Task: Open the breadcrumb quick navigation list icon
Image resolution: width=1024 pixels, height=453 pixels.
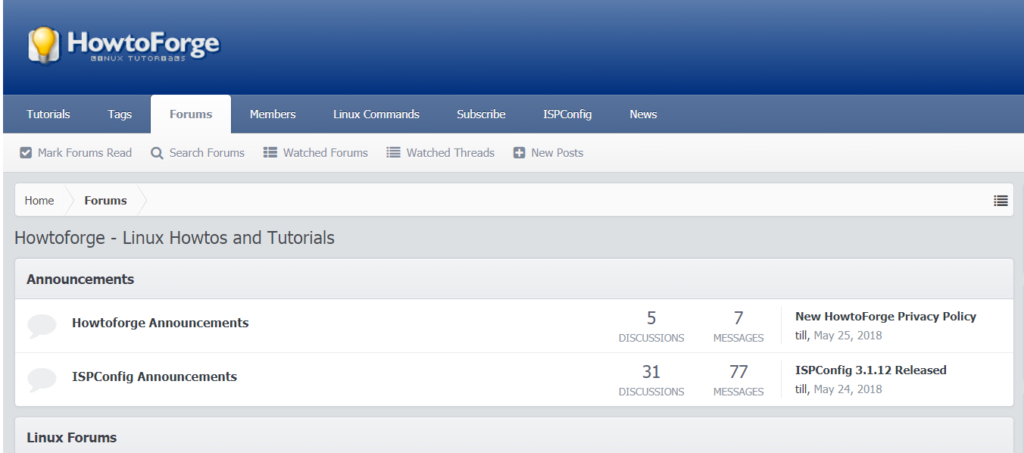Action: pos(1000,200)
